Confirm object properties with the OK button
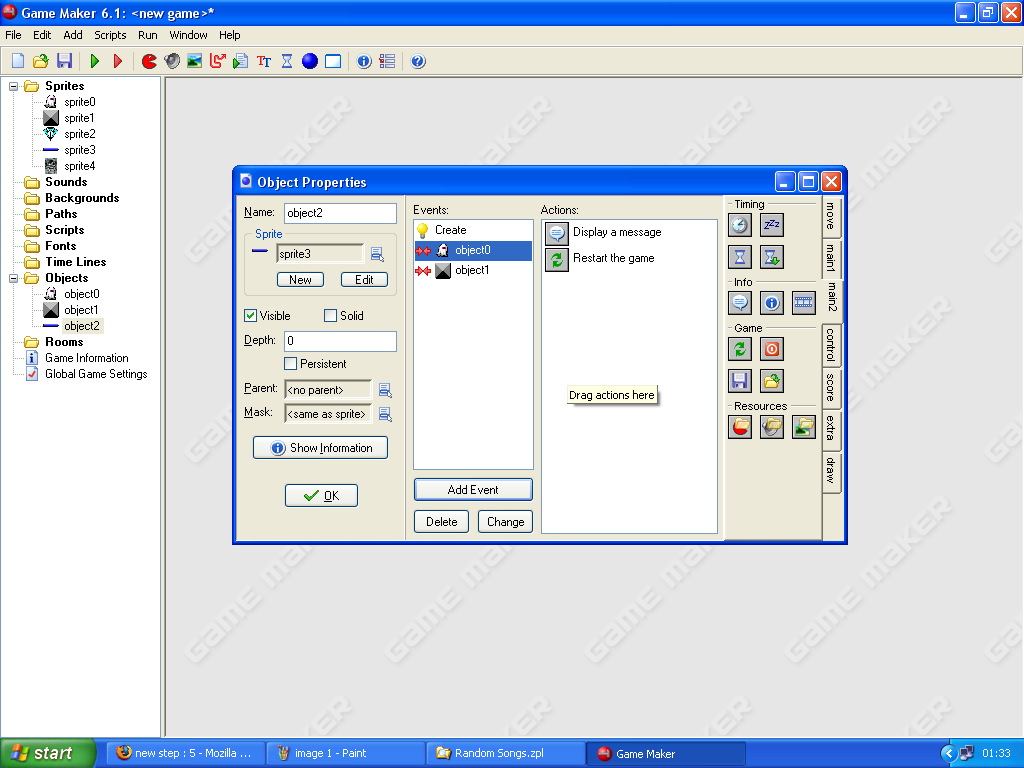Screen dimensions: 1024x768 (321, 496)
